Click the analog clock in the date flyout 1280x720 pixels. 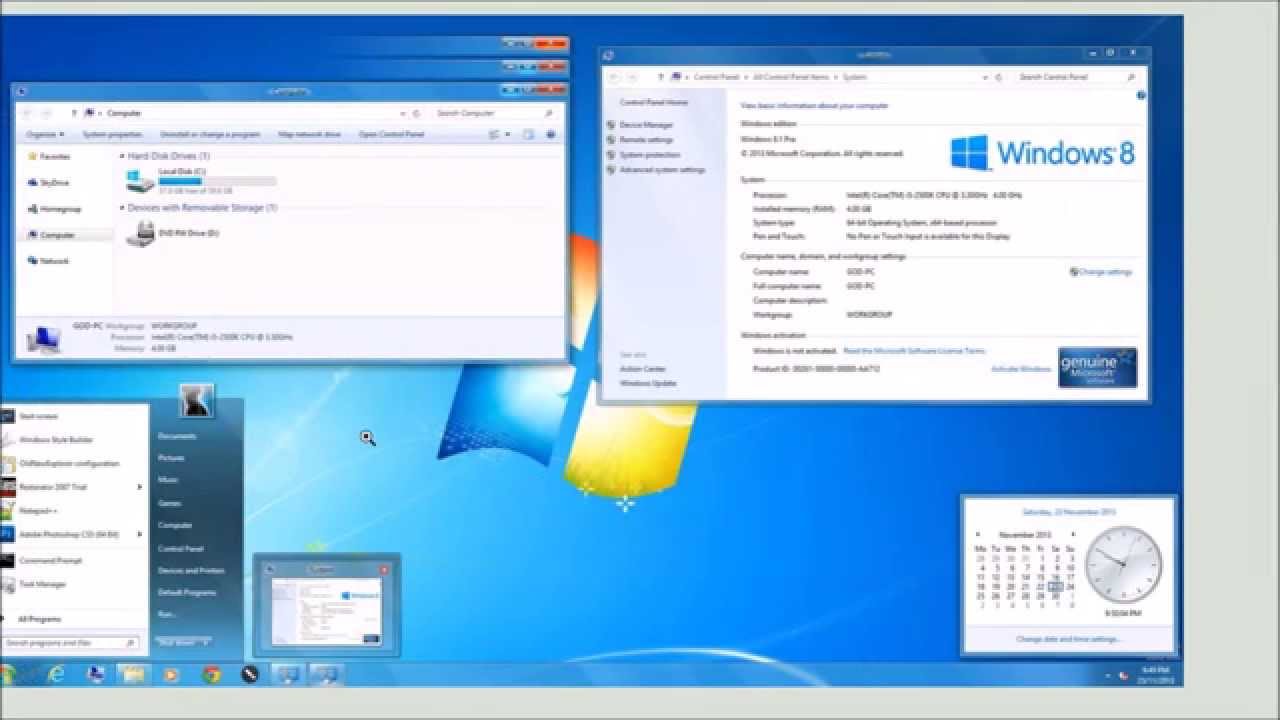tap(1123, 565)
